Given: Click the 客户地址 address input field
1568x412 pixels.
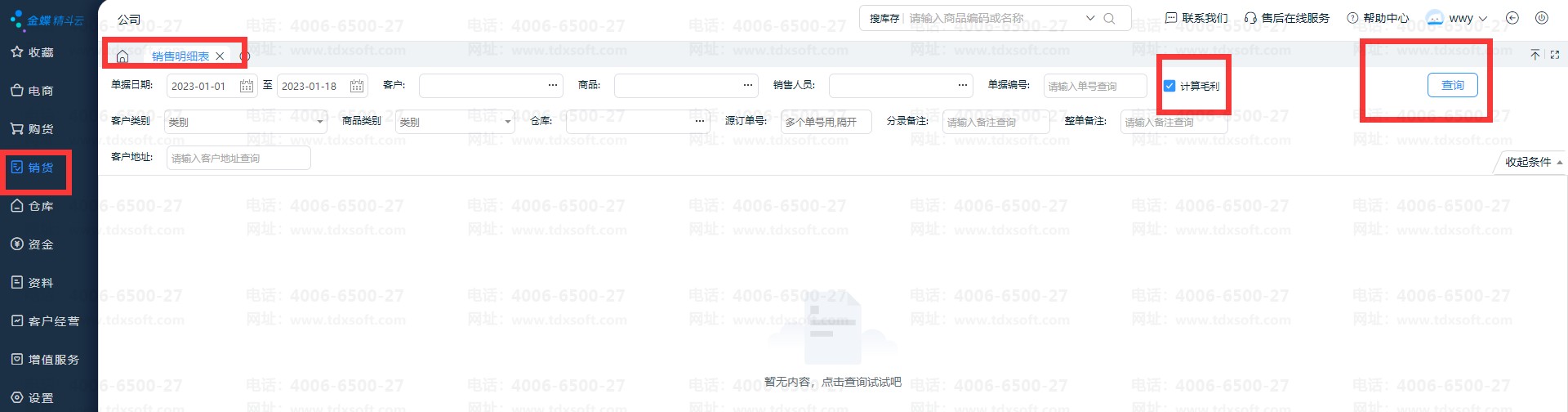Looking at the screenshot, I should pyautogui.click(x=238, y=159).
